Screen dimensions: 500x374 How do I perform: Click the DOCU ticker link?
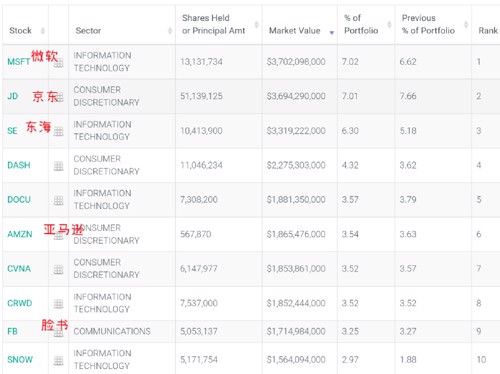19,200
